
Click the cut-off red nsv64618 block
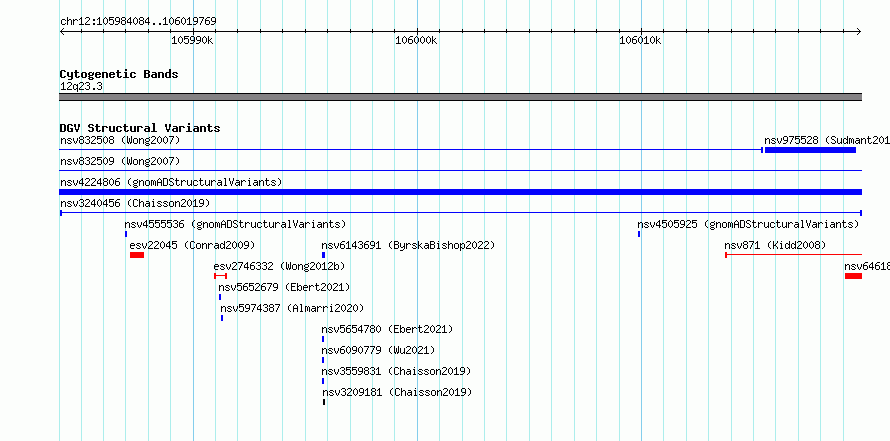[853, 276]
